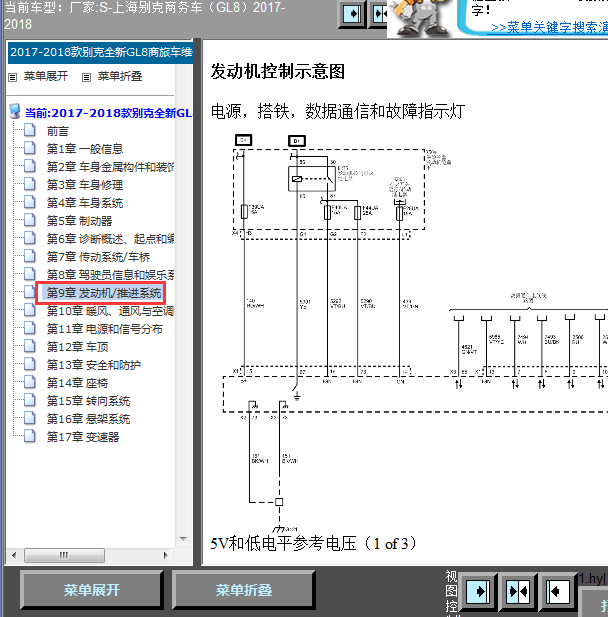Click the 2017-2018款别克全新GL8 blue title bar

pyautogui.click(x=100, y=52)
